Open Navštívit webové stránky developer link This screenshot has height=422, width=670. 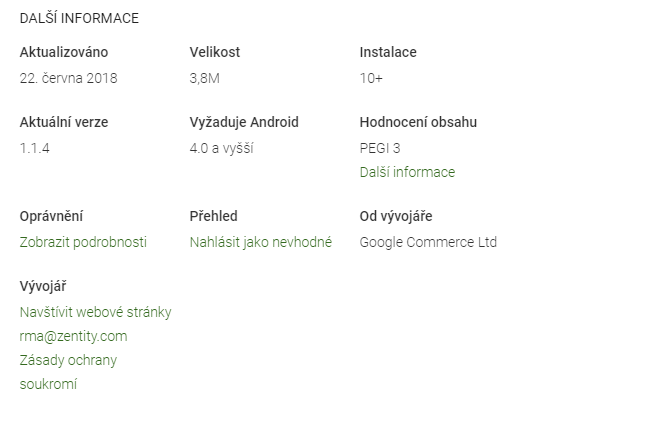95,312
